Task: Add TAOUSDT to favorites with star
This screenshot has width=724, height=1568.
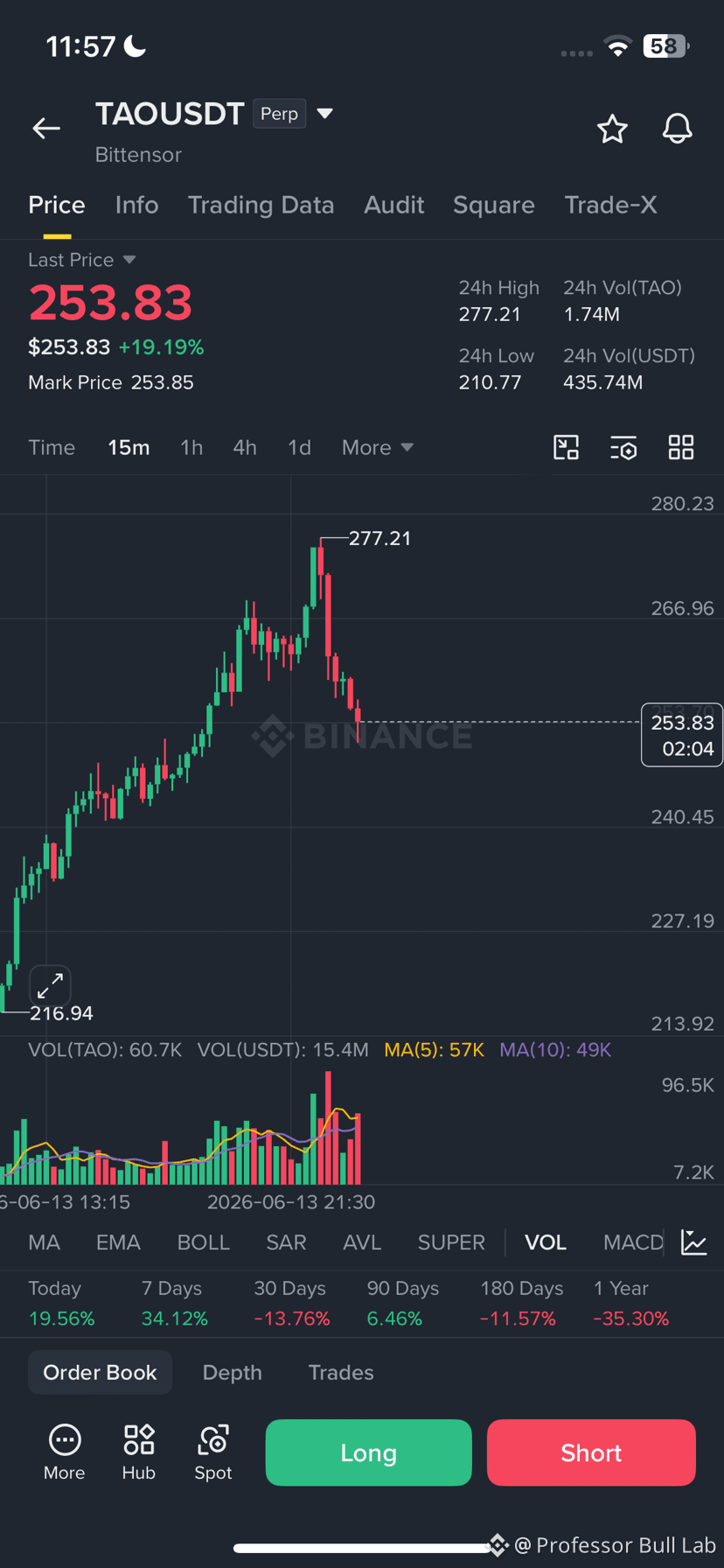Action: coord(612,129)
